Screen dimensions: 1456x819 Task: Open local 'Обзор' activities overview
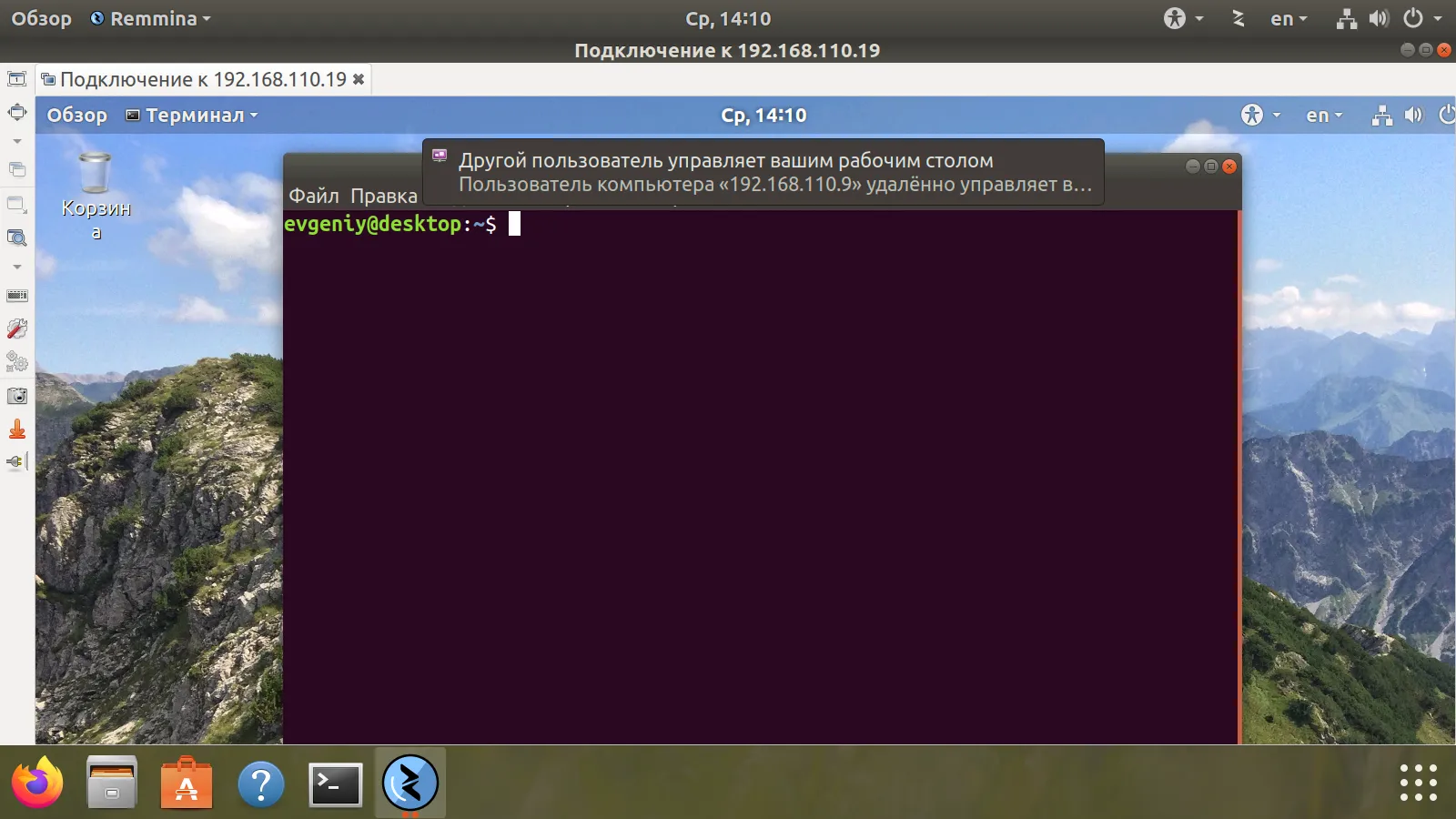pos(41,18)
